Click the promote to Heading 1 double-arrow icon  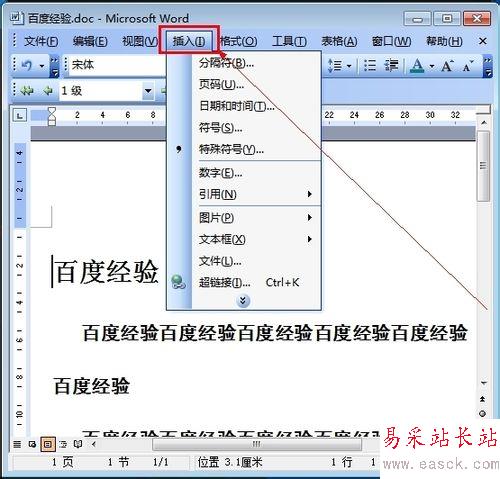click(27, 90)
